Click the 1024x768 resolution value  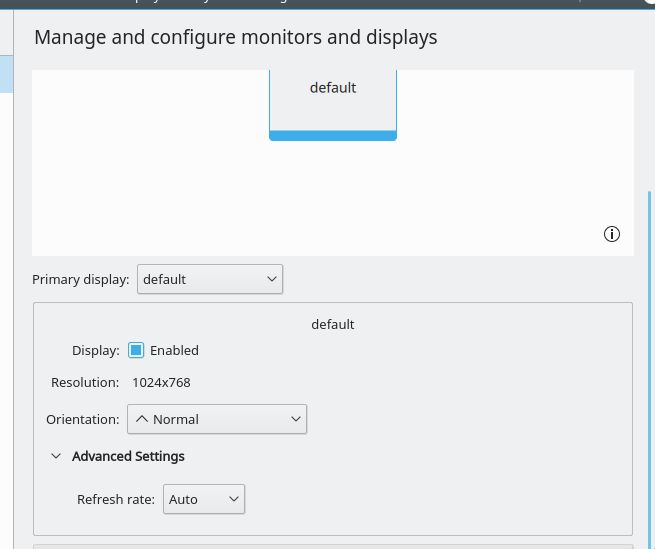(161, 383)
